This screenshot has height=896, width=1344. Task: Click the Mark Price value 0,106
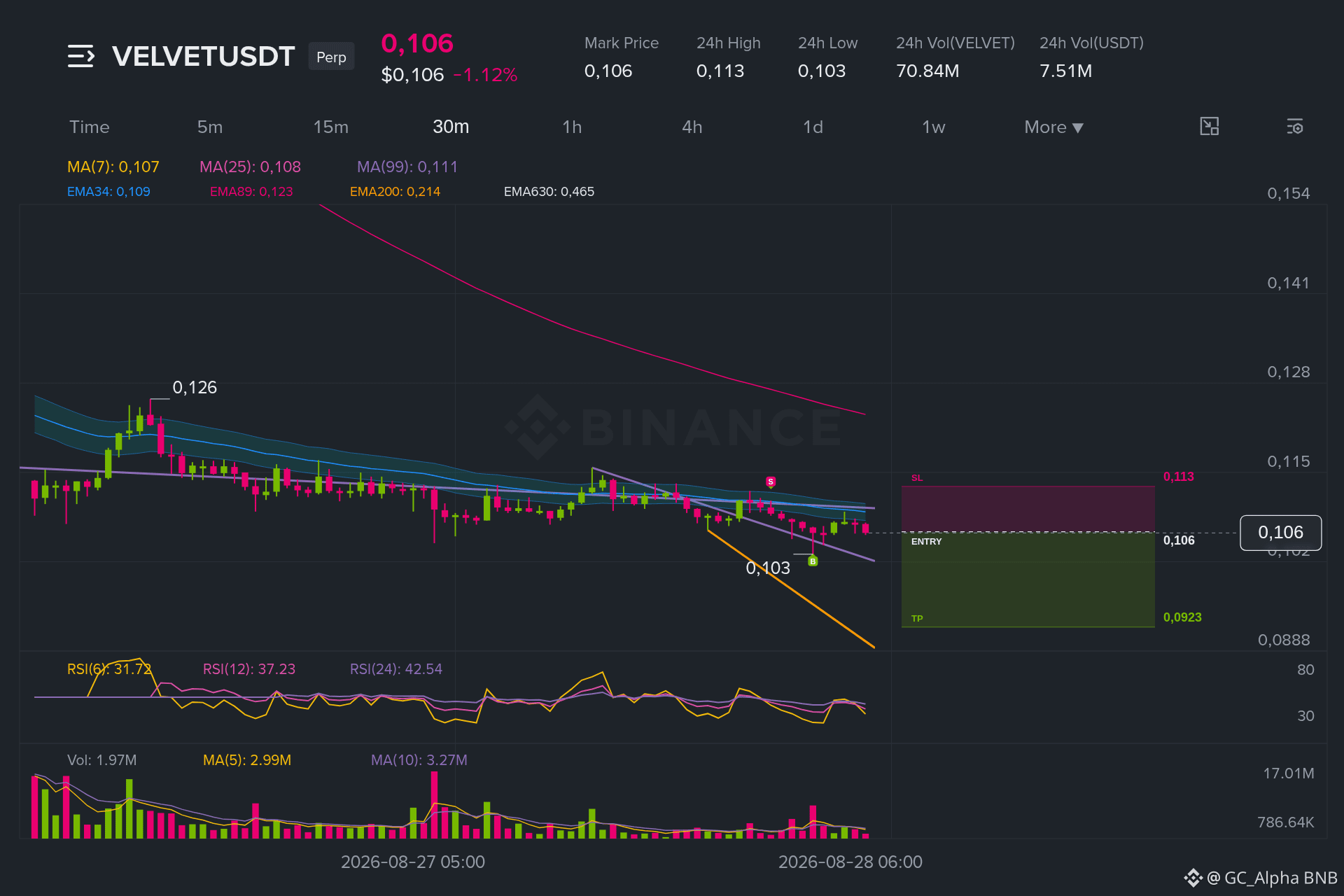[x=608, y=71]
